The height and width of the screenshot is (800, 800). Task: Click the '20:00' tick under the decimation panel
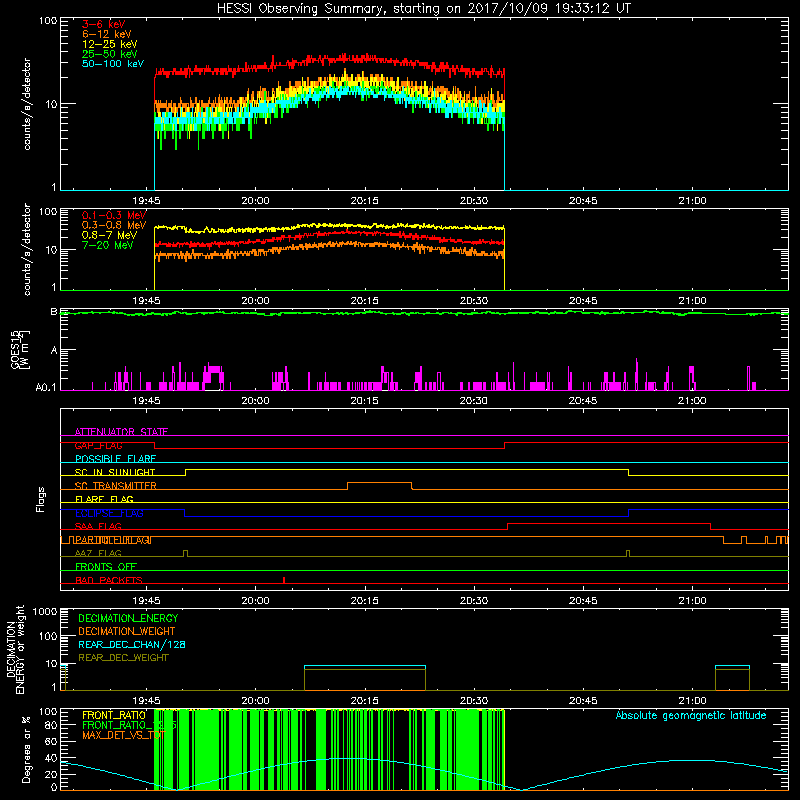click(255, 701)
